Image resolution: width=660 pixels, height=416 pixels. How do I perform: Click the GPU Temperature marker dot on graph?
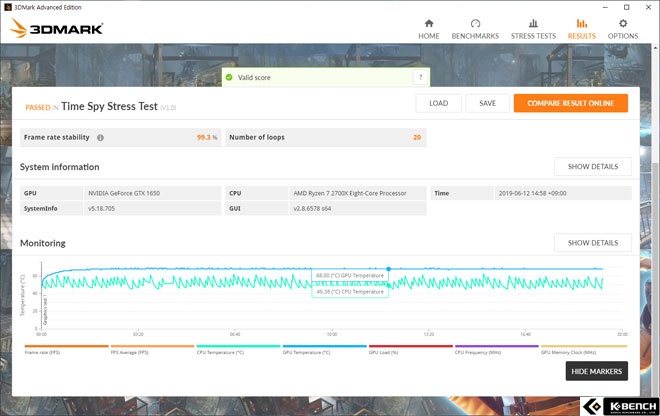pos(389,269)
